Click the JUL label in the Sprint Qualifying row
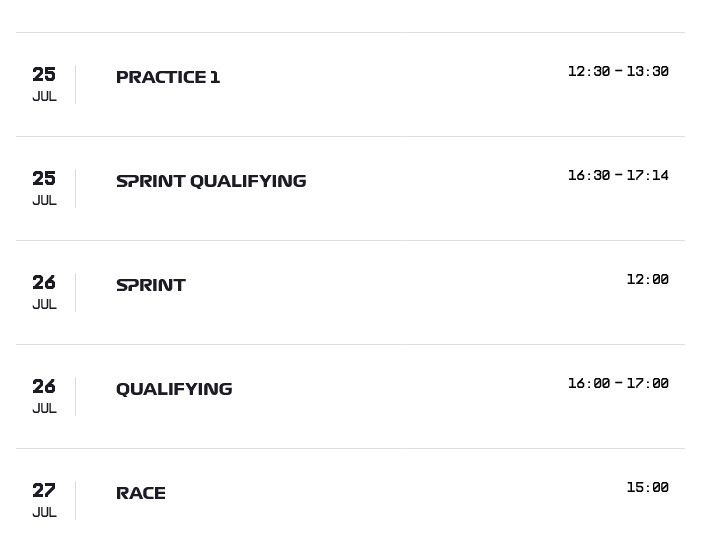The height and width of the screenshot is (546, 701). (44, 200)
